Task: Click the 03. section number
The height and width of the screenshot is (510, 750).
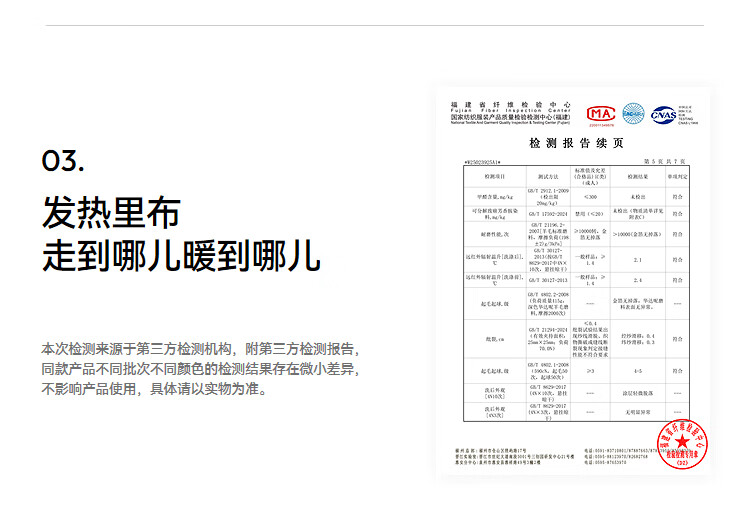Action: pos(62,162)
